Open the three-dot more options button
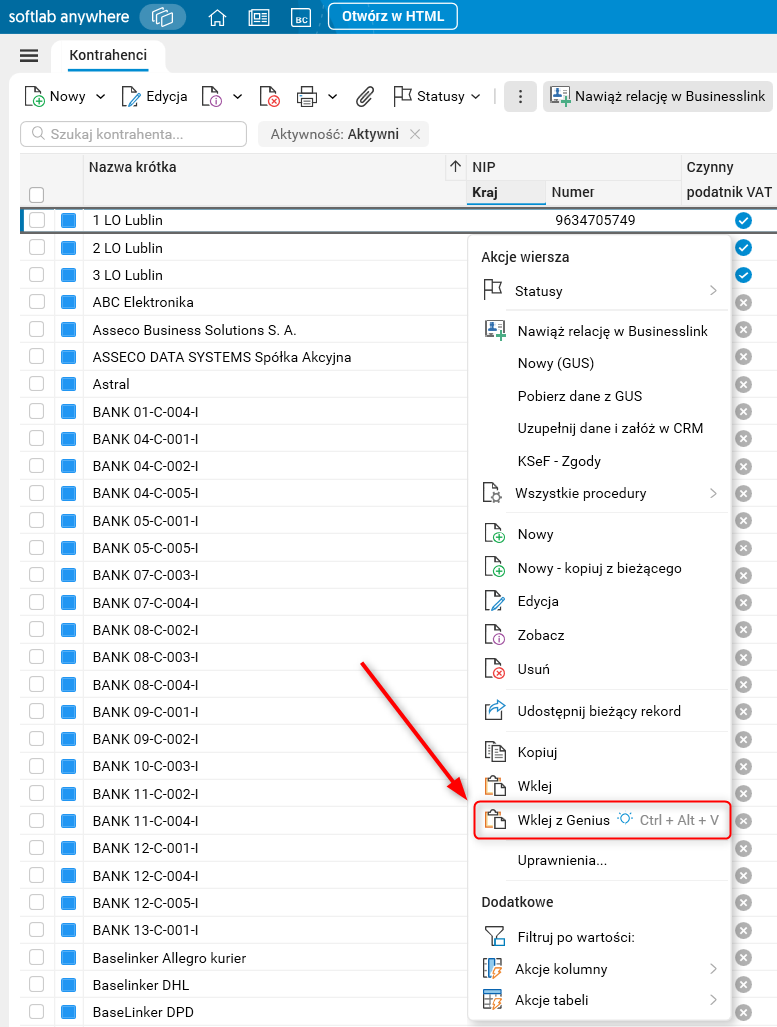 520,96
